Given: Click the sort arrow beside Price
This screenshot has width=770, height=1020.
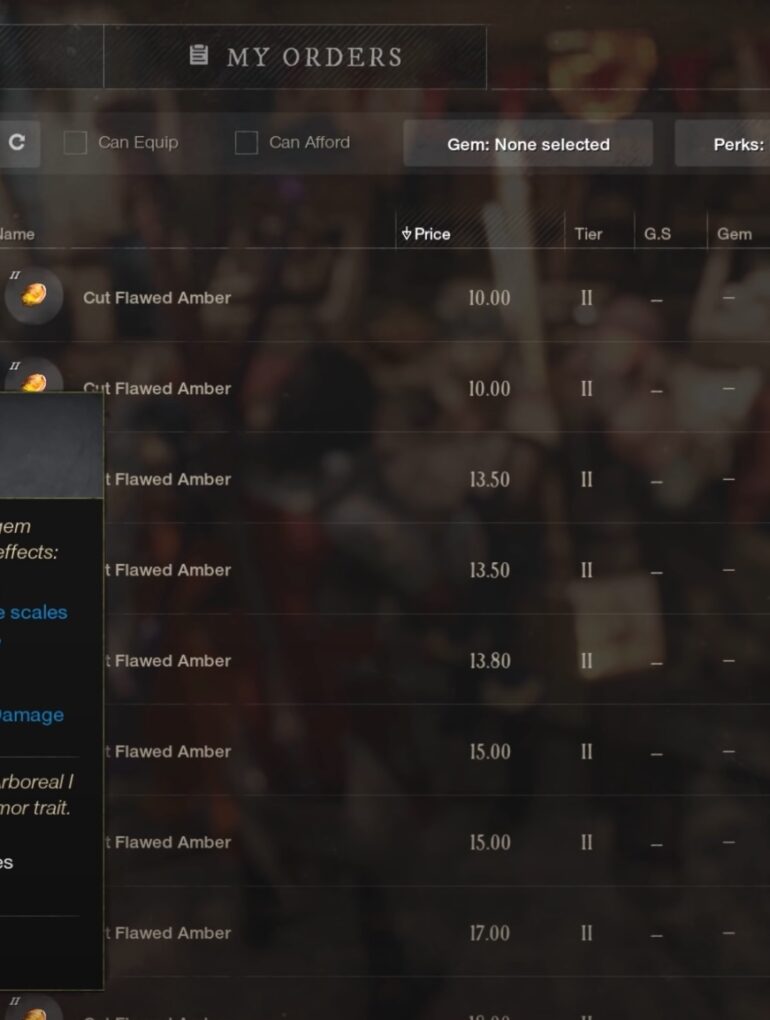Looking at the screenshot, I should (x=406, y=234).
